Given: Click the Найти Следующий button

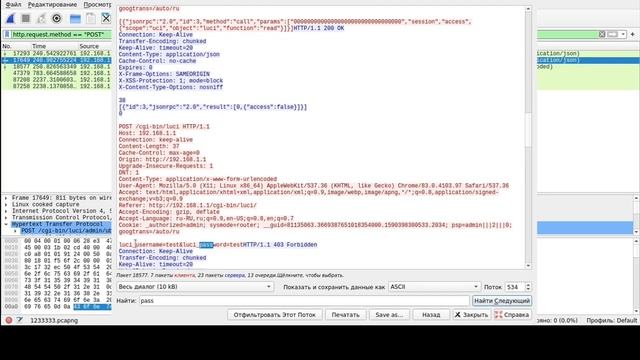Looking at the screenshot, I should click(x=502, y=301).
